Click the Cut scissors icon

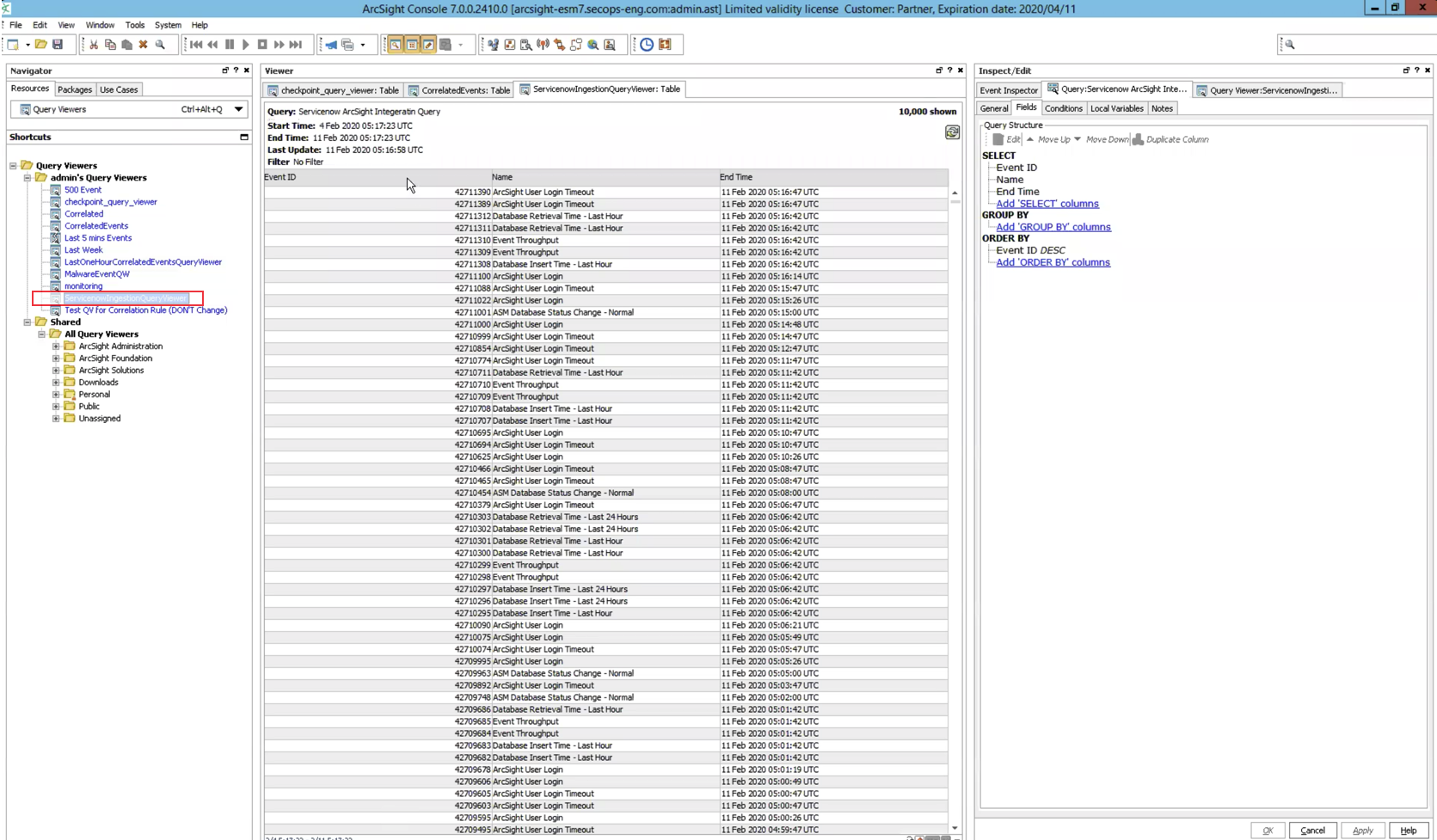click(x=94, y=45)
